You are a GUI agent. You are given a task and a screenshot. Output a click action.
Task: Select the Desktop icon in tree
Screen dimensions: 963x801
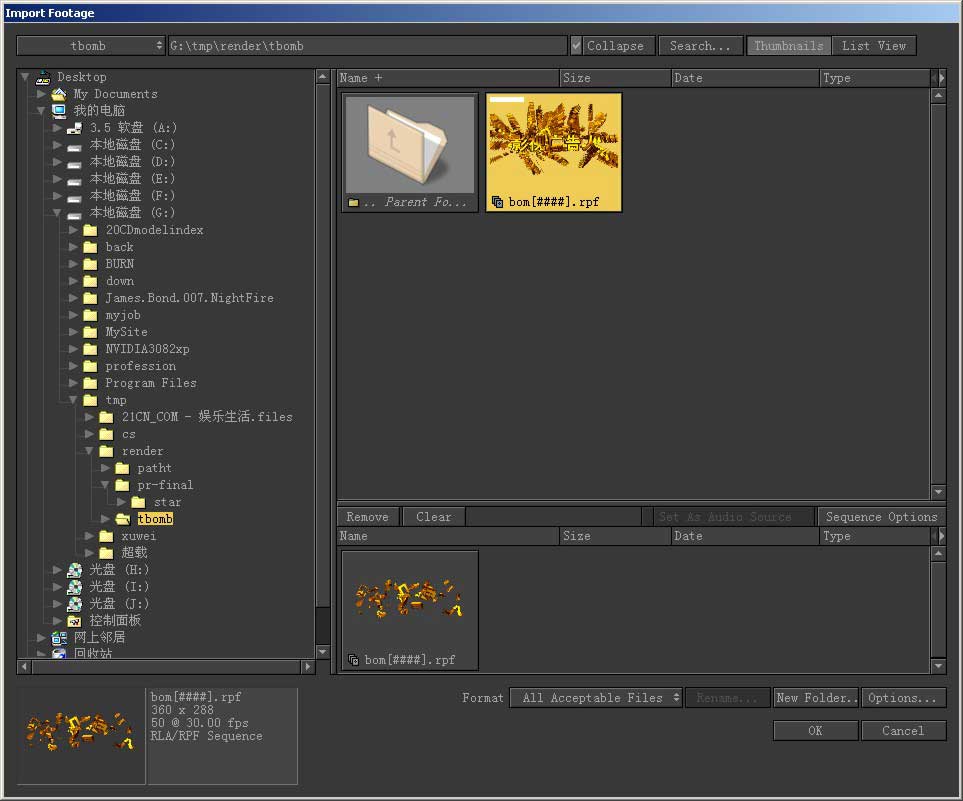(x=43, y=77)
